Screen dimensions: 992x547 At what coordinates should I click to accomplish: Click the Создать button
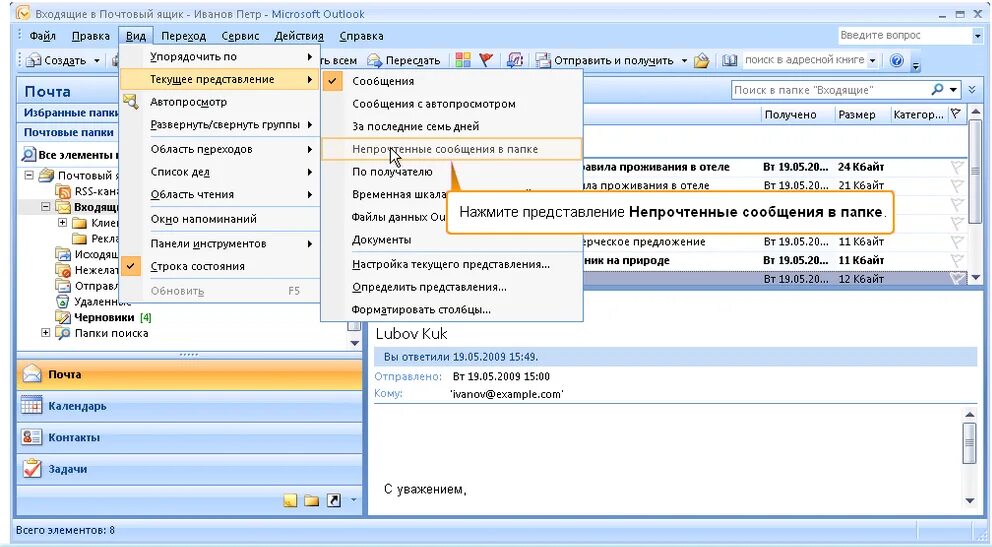[57, 60]
